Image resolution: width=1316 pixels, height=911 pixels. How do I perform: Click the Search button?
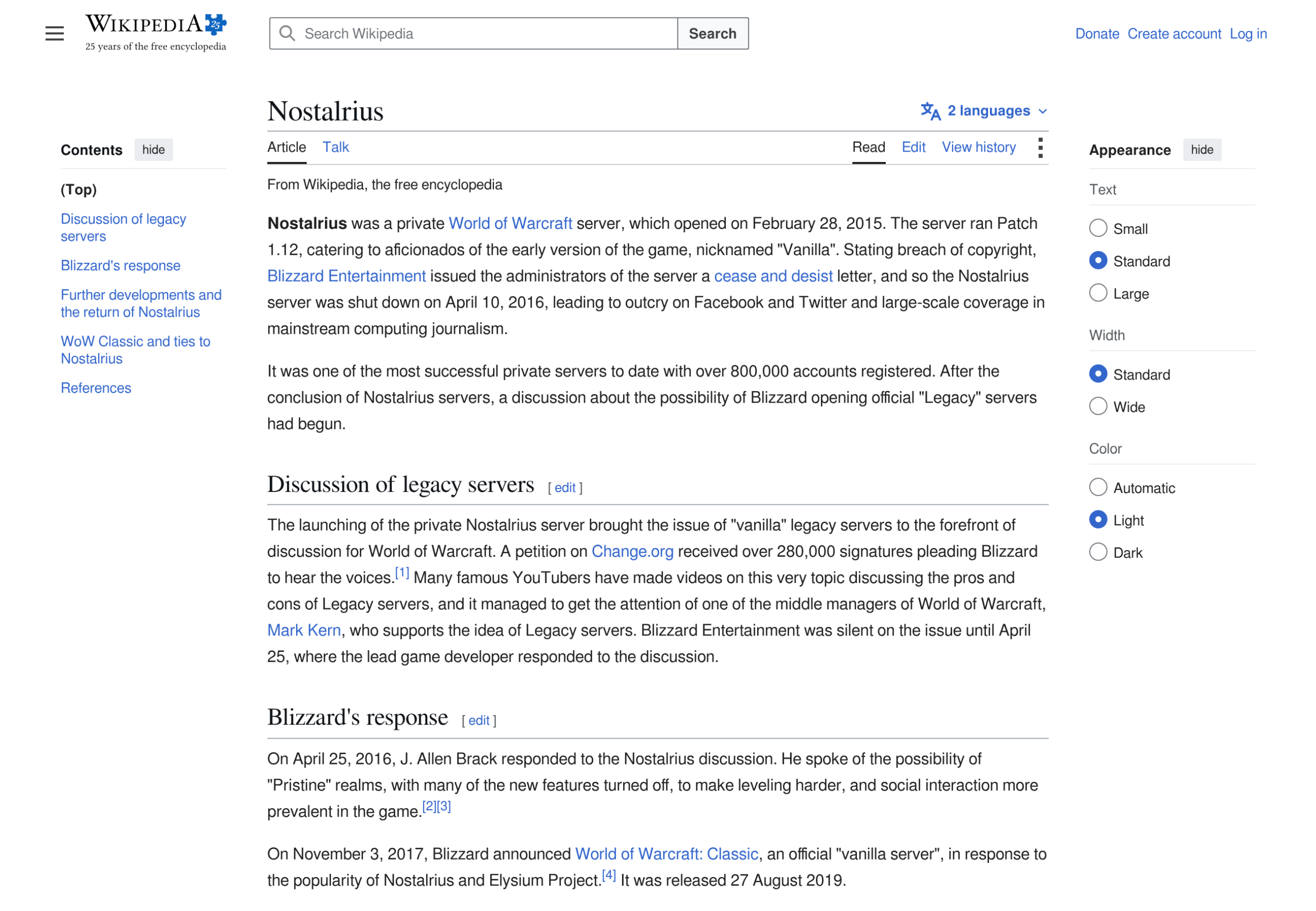click(713, 34)
